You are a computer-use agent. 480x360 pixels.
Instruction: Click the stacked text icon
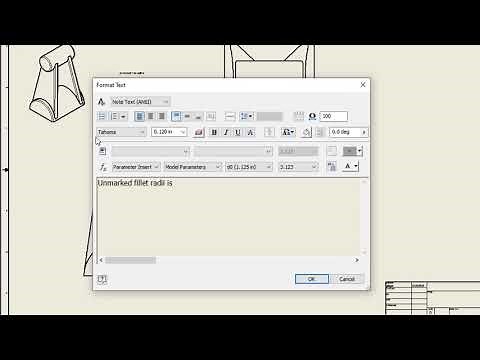(x=269, y=132)
